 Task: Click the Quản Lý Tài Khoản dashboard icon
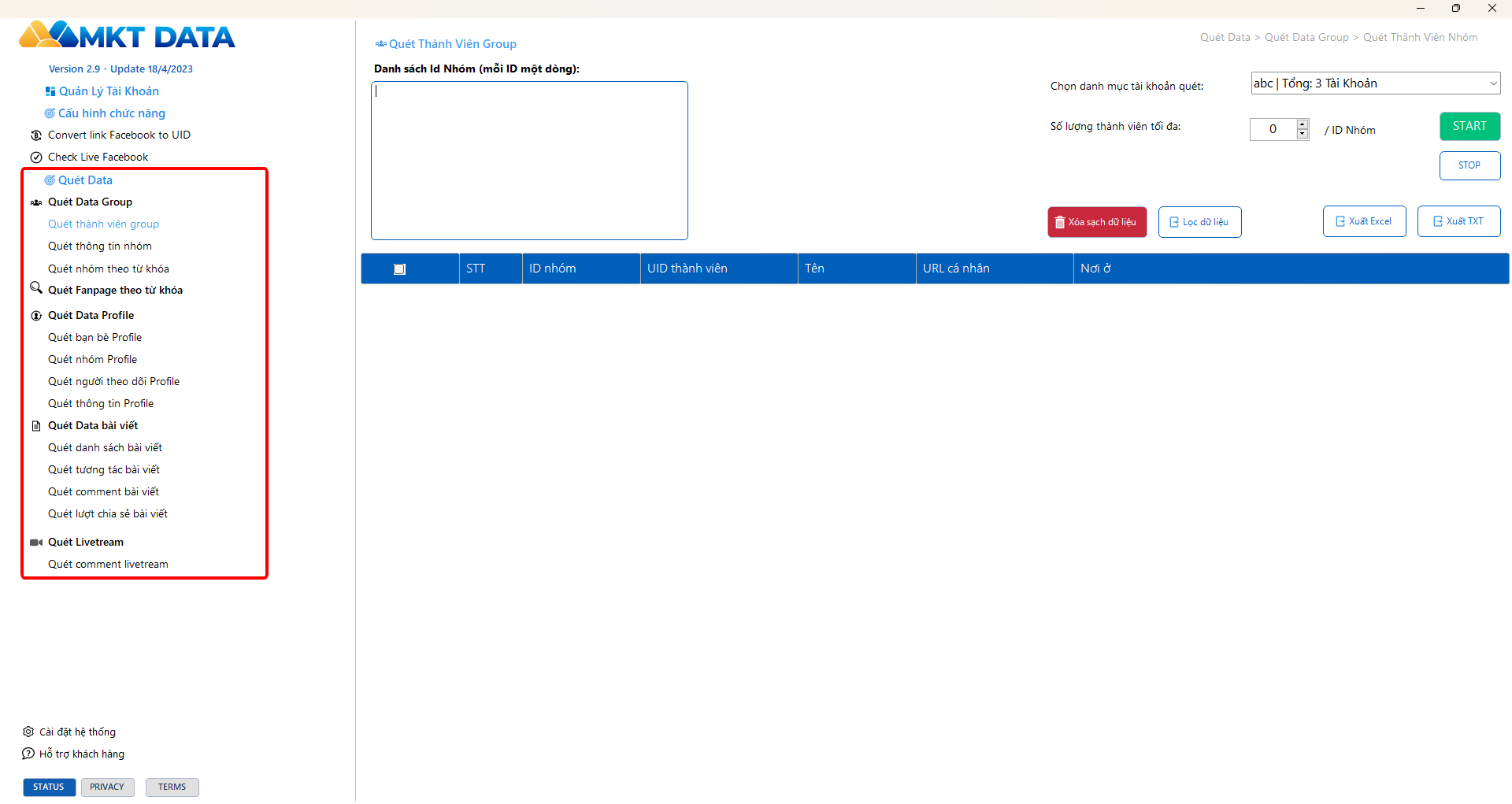pos(50,91)
